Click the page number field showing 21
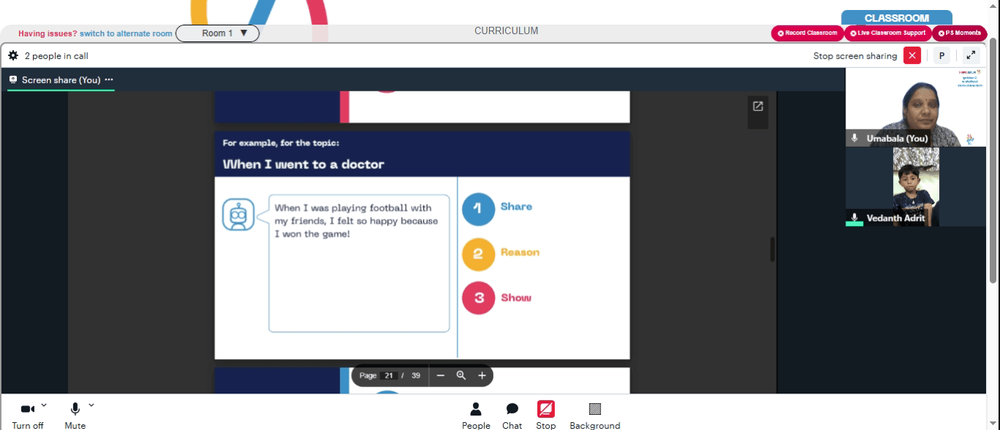1000x430 pixels. click(389, 376)
